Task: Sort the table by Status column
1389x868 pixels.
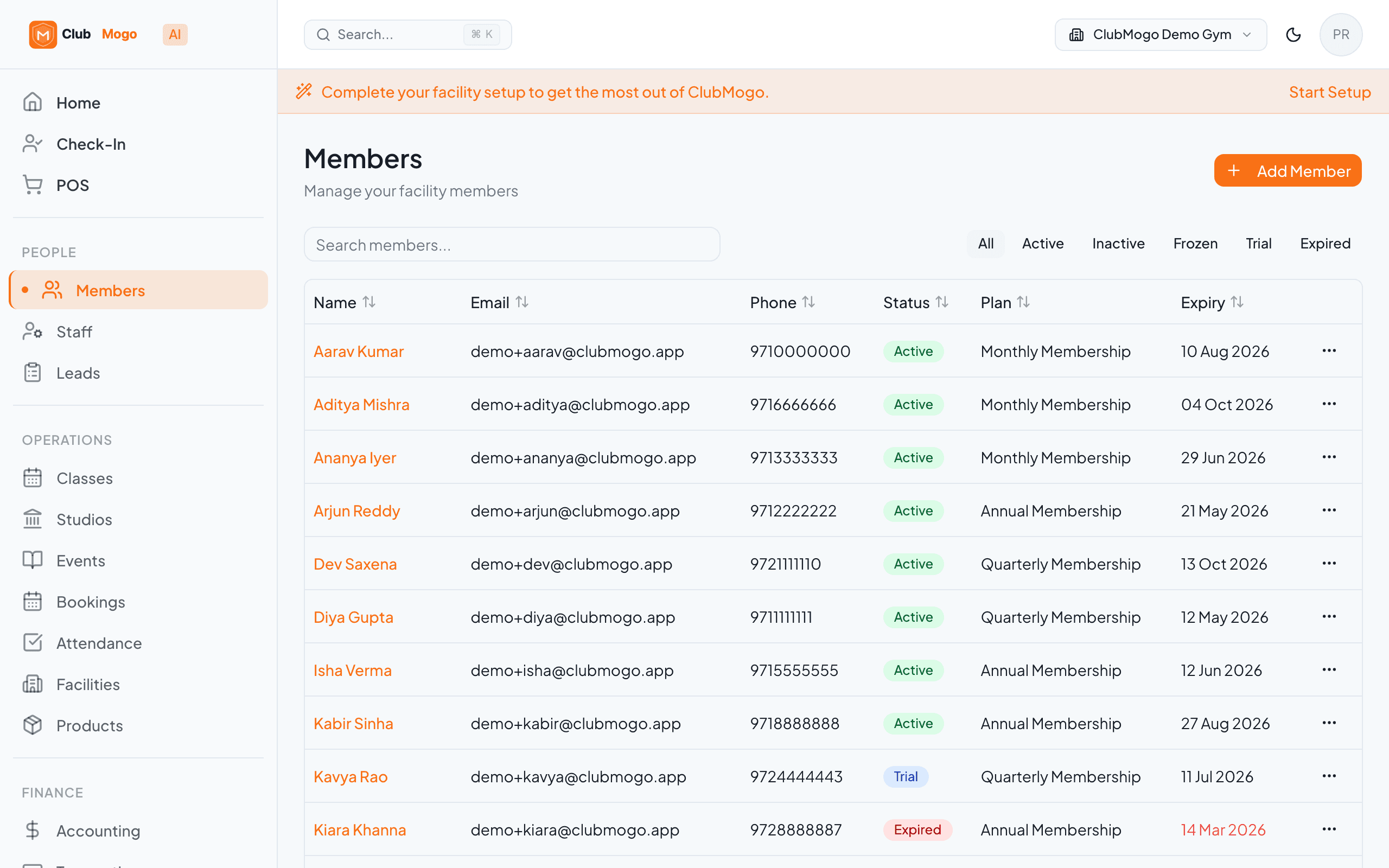Action: coord(915,302)
